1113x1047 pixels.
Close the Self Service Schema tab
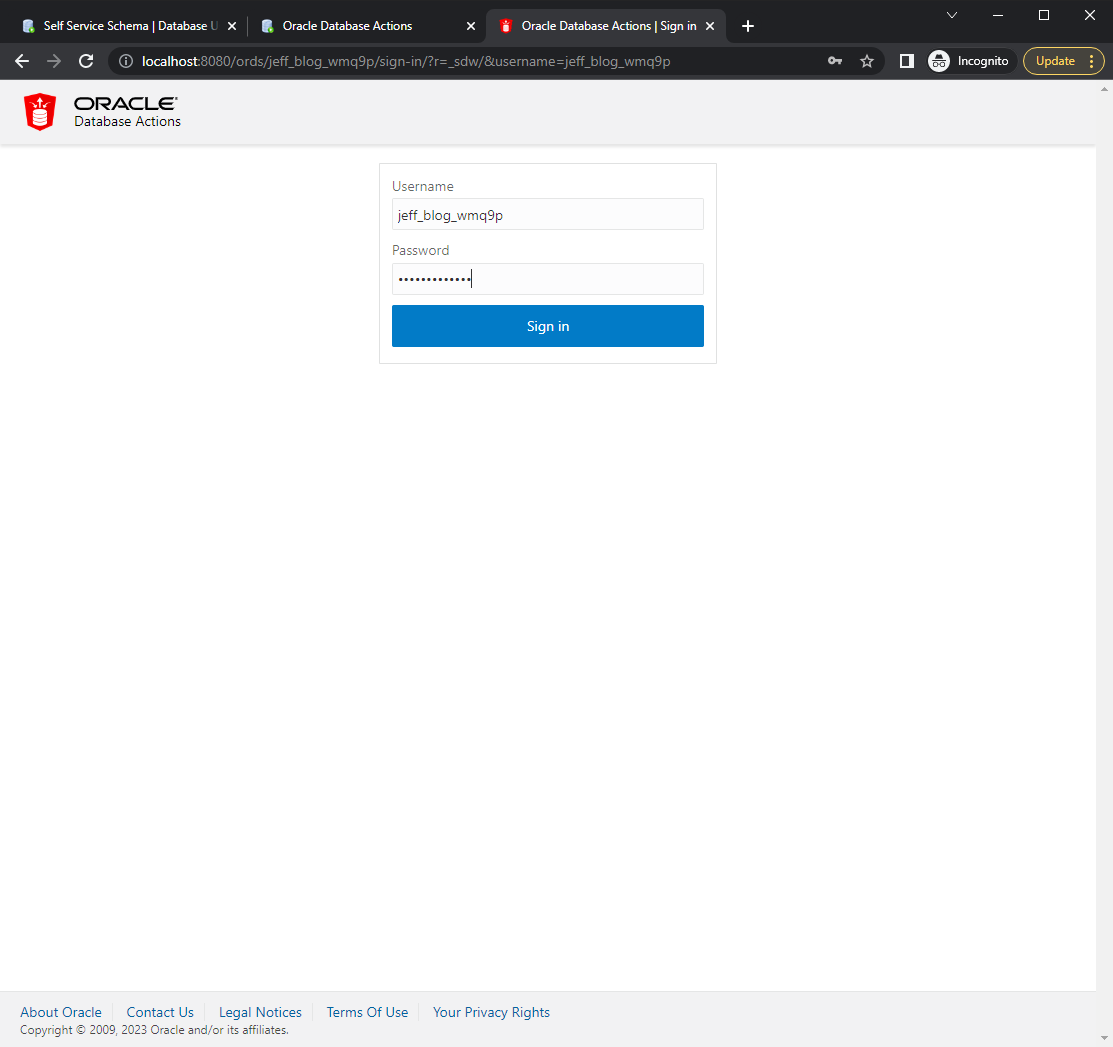pos(231,26)
